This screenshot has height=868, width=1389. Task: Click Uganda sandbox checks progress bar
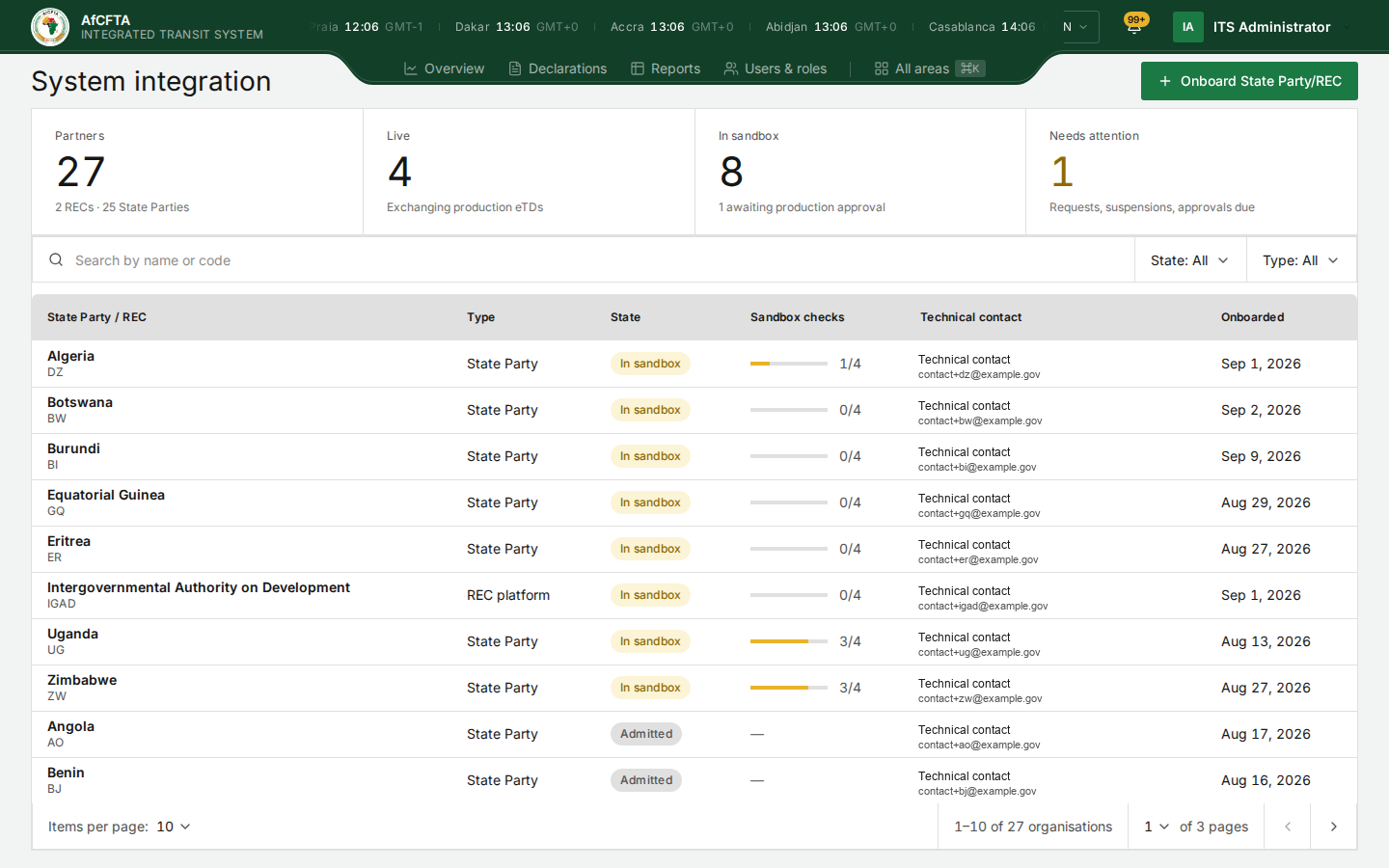(789, 641)
